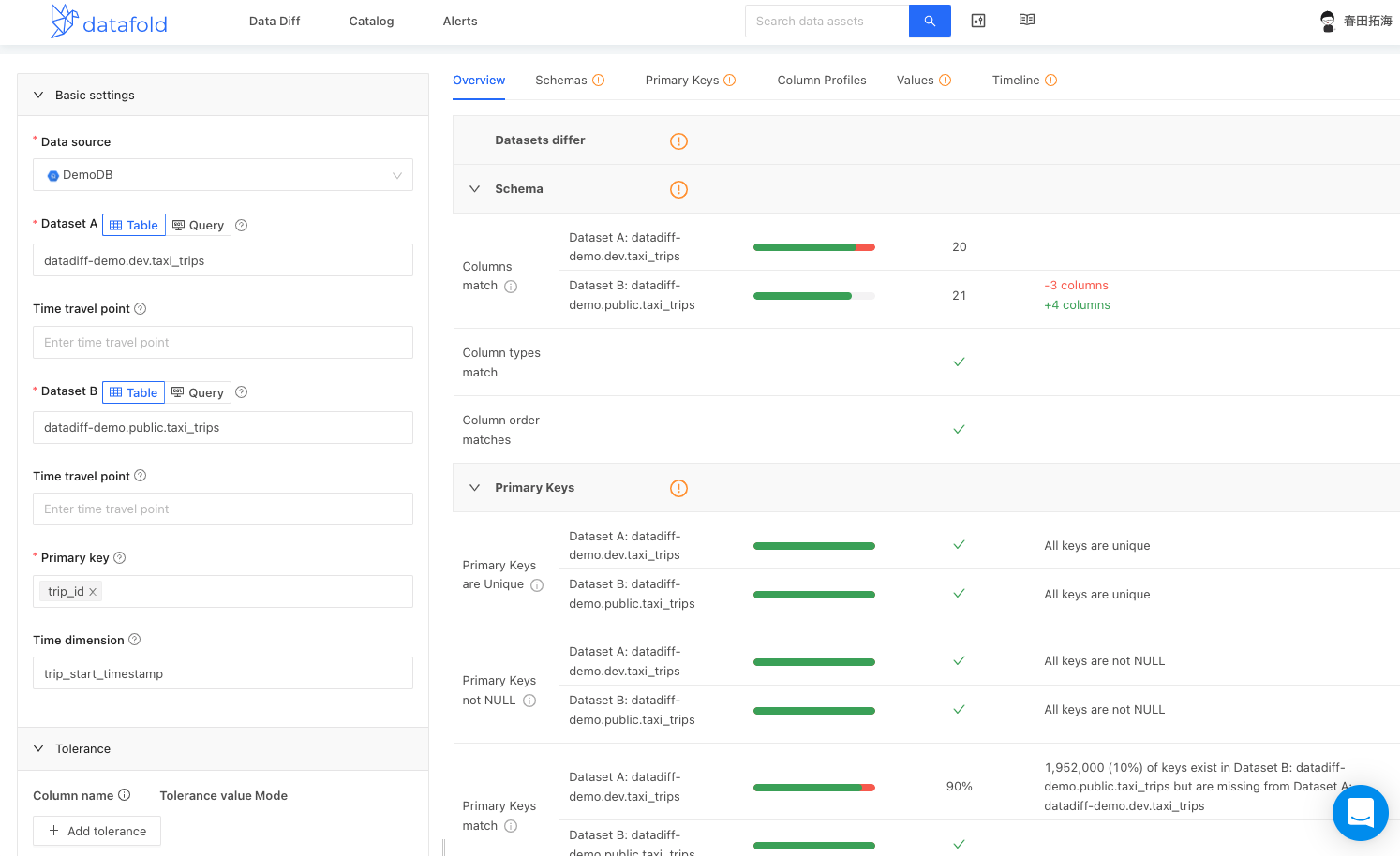Click the 90% Primary Keys match progress bar
This screenshot has height=856, width=1400.
click(814, 787)
